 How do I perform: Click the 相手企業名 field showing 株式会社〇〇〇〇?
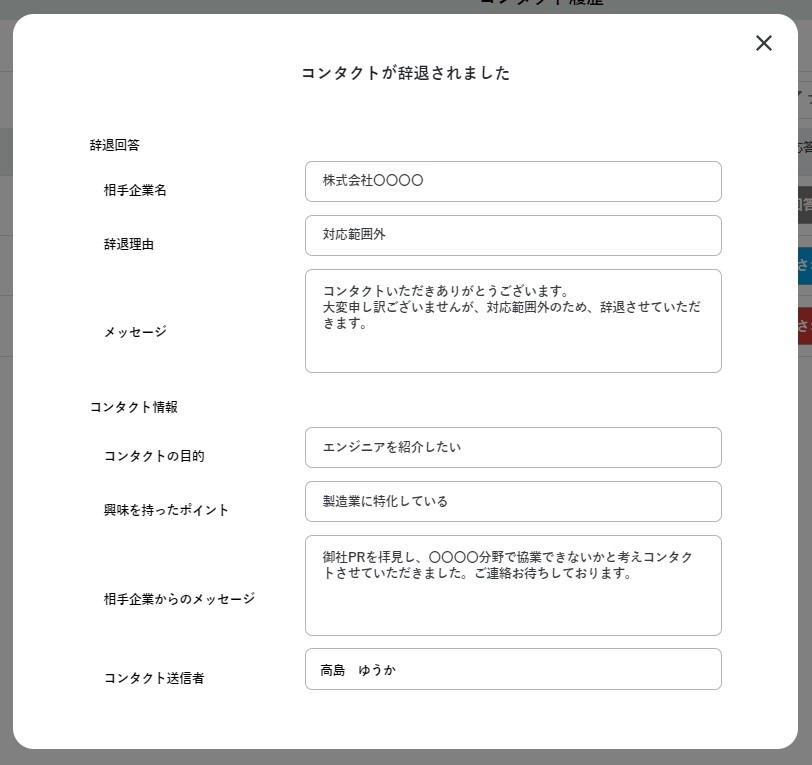coord(513,181)
